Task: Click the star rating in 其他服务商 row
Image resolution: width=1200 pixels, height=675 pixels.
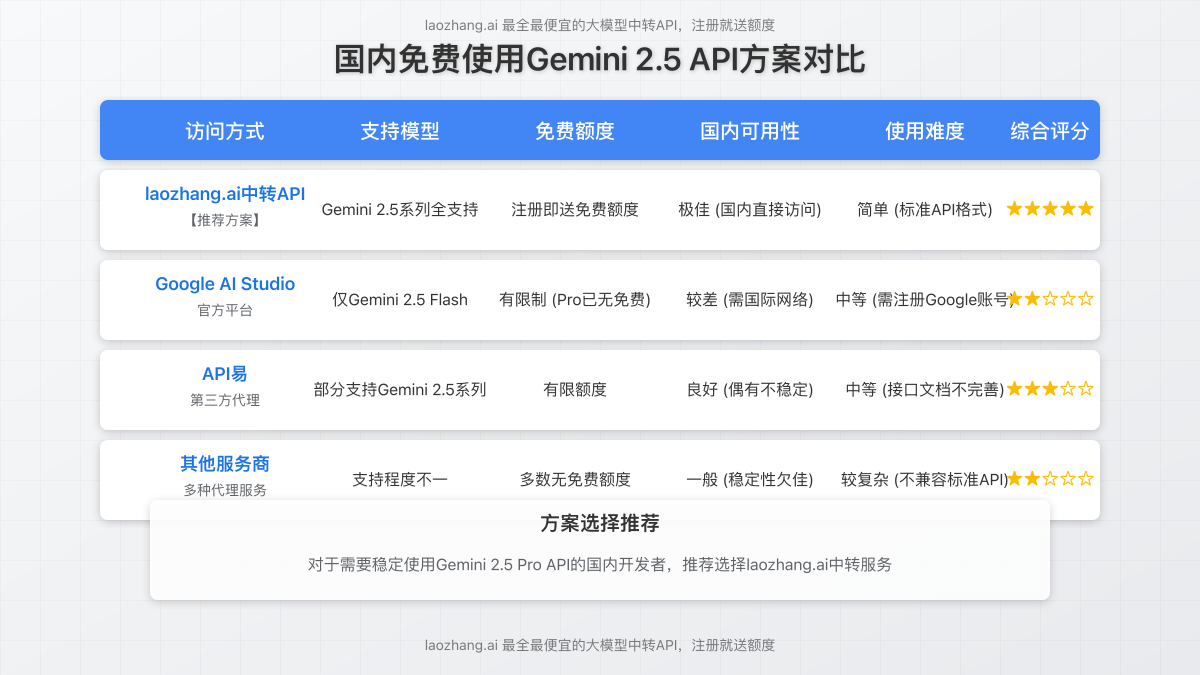Action: pyautogui.click(x=1050, y=479)
